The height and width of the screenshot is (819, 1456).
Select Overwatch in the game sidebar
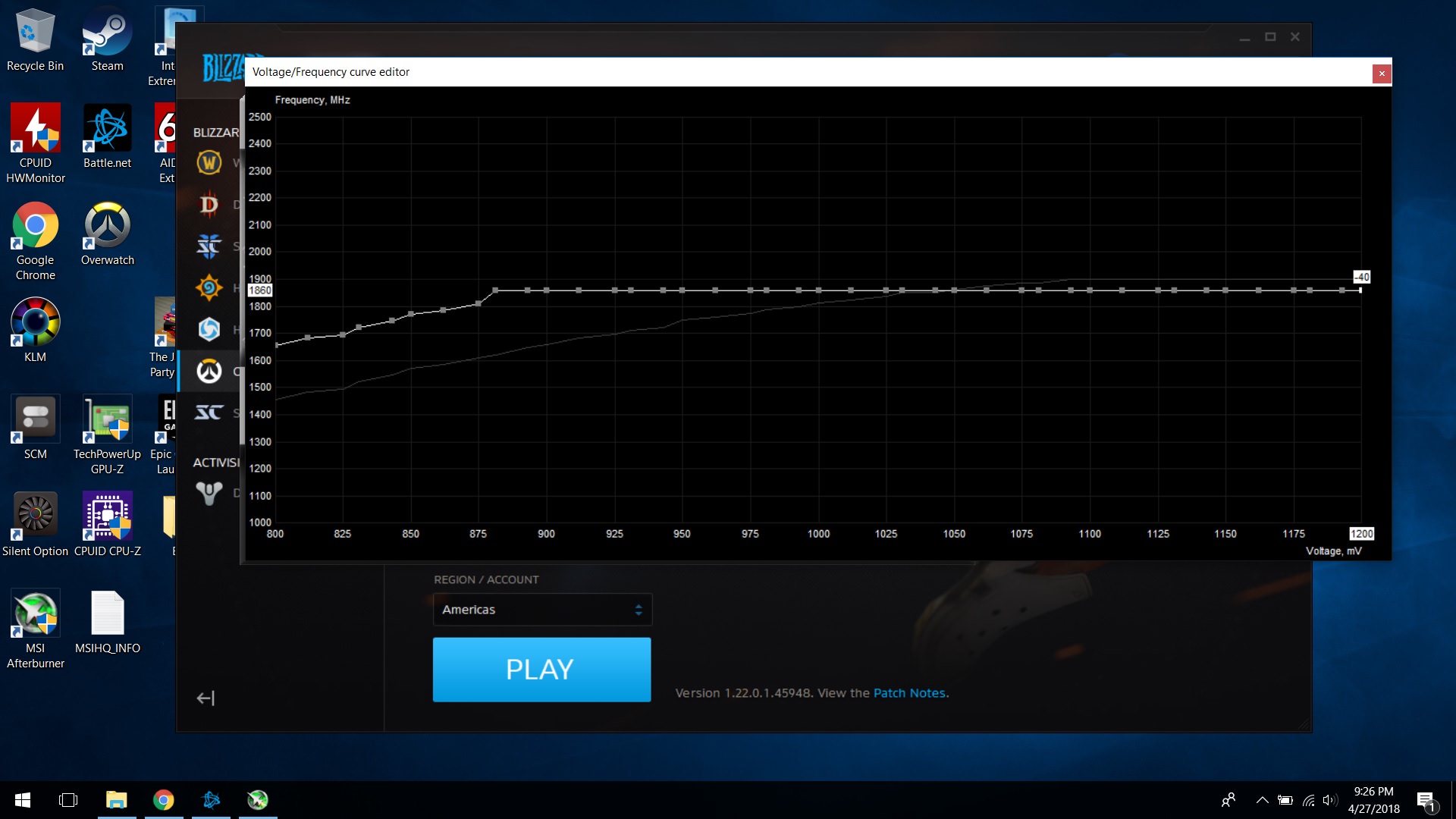point(209,371)
